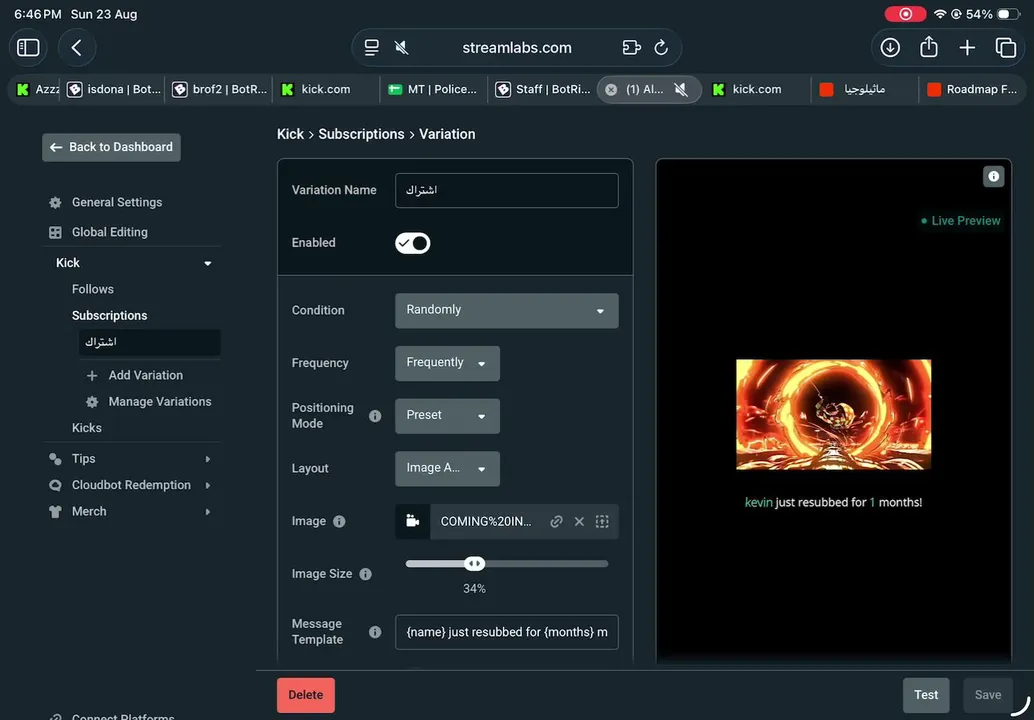Click the Add Variation plus icon
1034x720 pixels.
92,375
